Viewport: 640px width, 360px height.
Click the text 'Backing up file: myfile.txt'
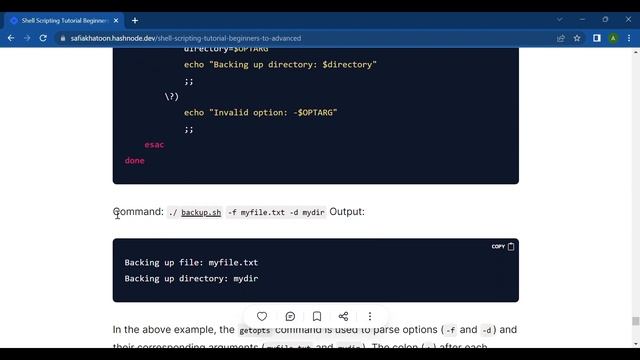191,262
